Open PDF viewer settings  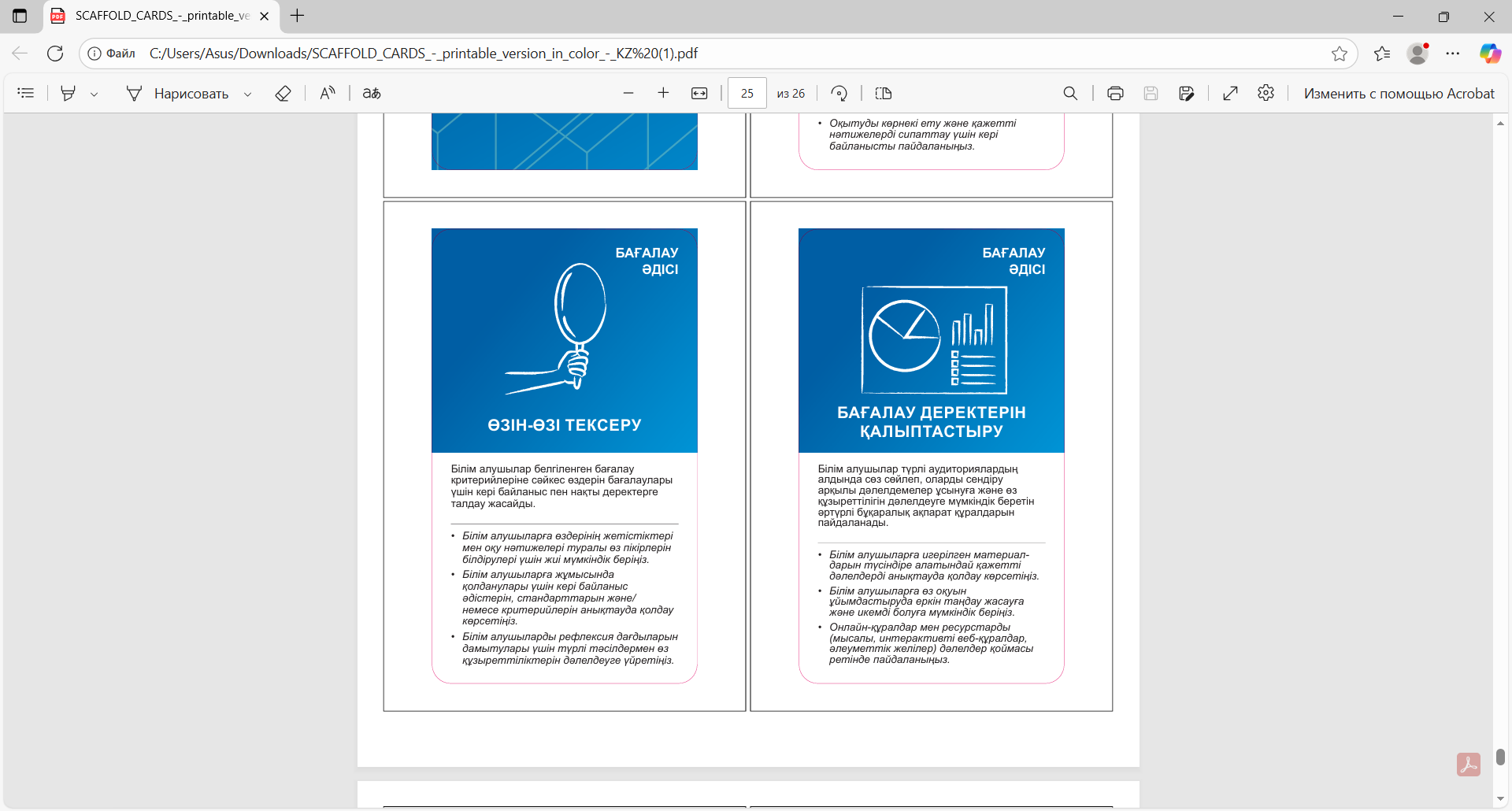pyautogui.click(x=1266, y=94)
